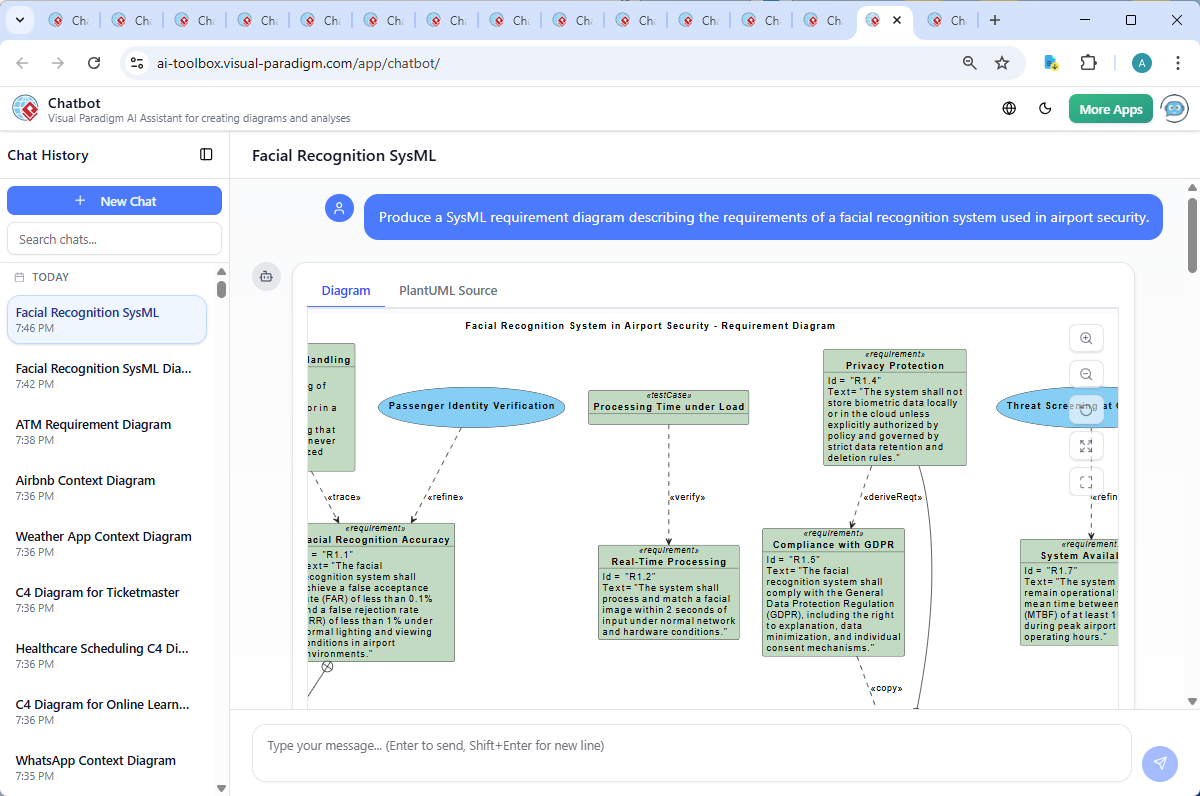The image size is (1200, 796).
Task: Click the AI assistant bubble in the header
Action: tap(1173, 108)
